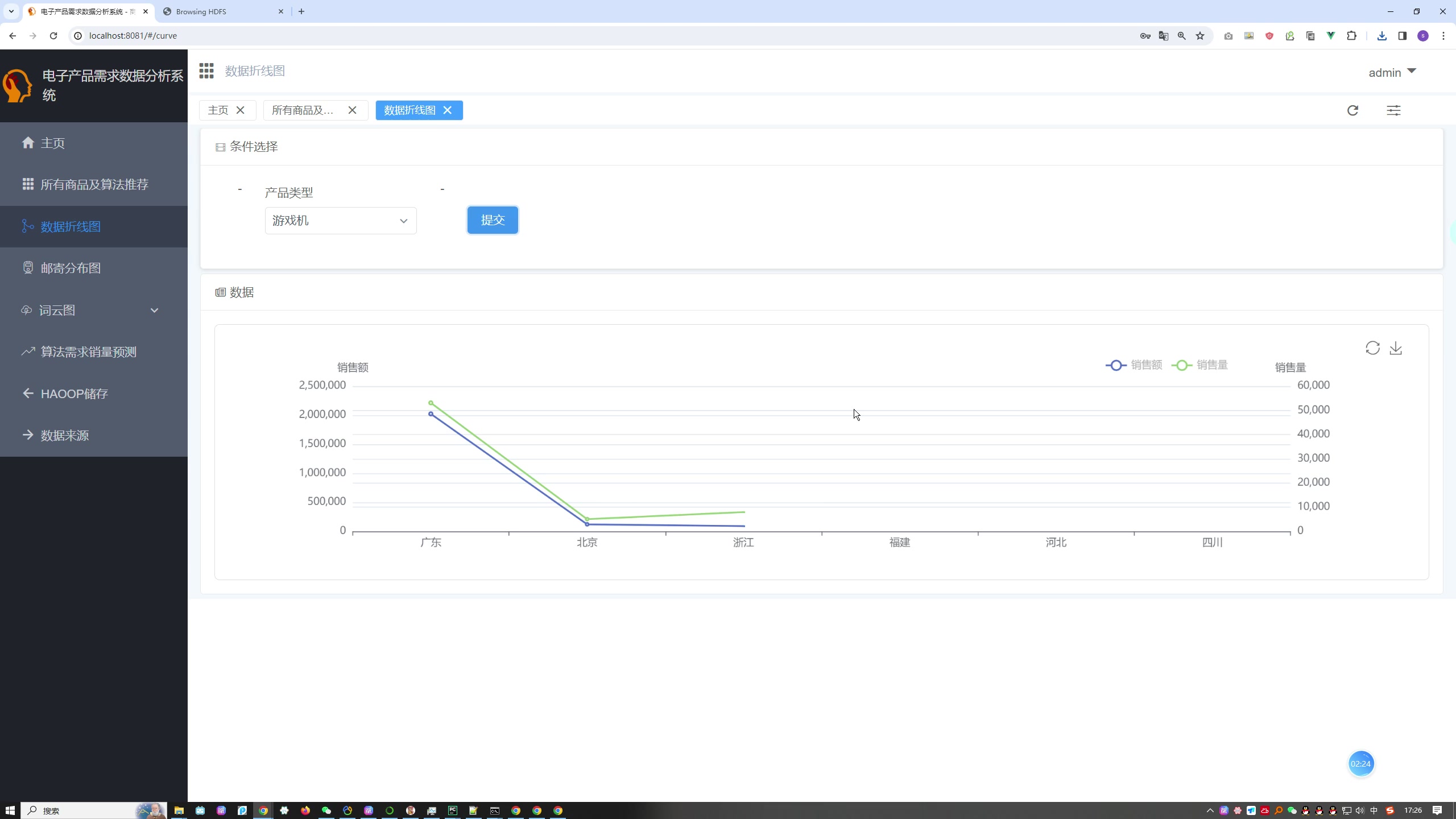Toggle the 销售量 legend series
Viewport: 1456px width, 819px height.
[1199, 365]
